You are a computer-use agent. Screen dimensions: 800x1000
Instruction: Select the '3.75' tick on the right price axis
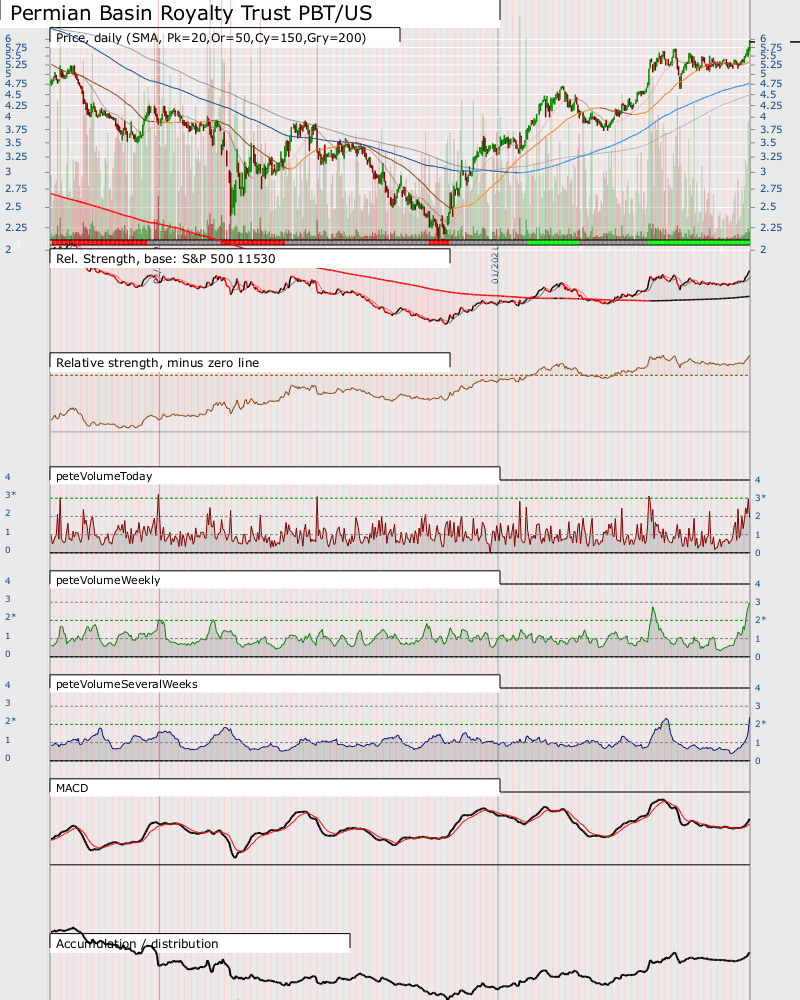point(771,129)
